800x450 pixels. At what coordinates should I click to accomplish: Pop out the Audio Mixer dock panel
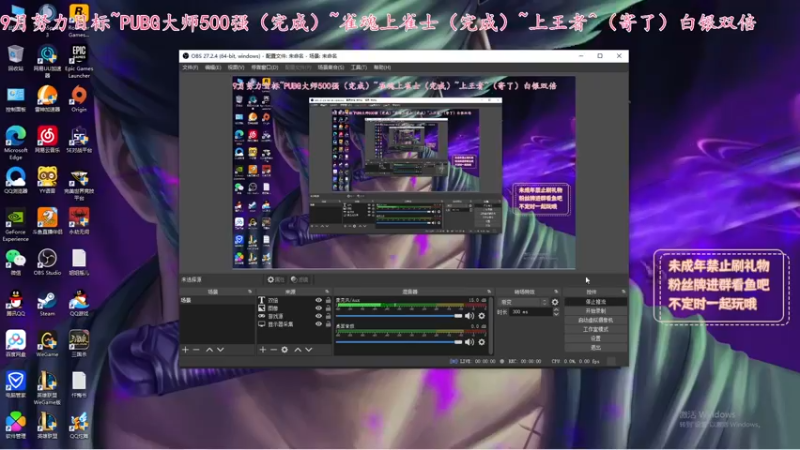pyautogui.click(x=489, y=291)
